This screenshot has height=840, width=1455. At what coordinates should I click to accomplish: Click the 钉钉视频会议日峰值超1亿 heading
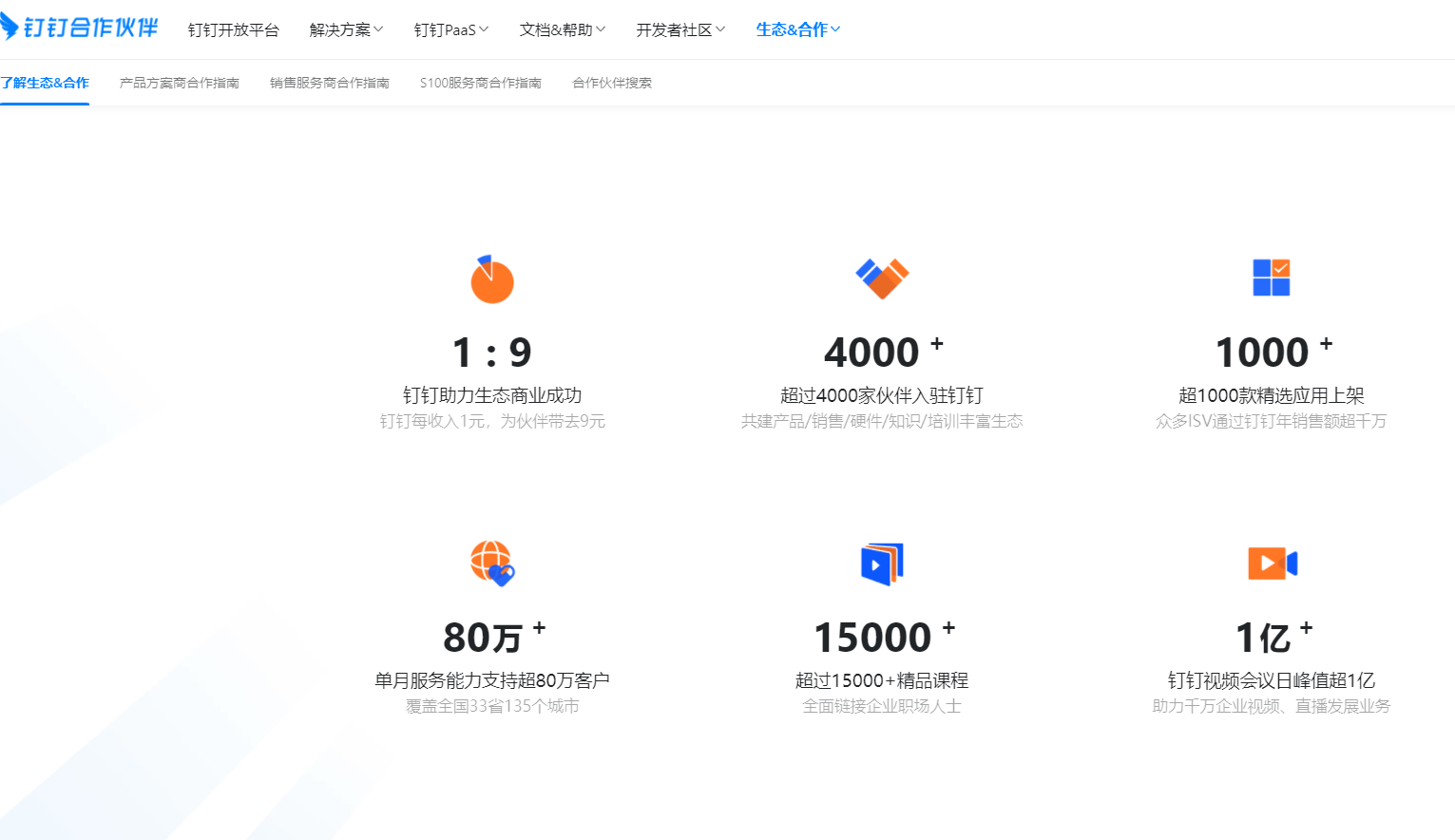[x=1272, y=680]
